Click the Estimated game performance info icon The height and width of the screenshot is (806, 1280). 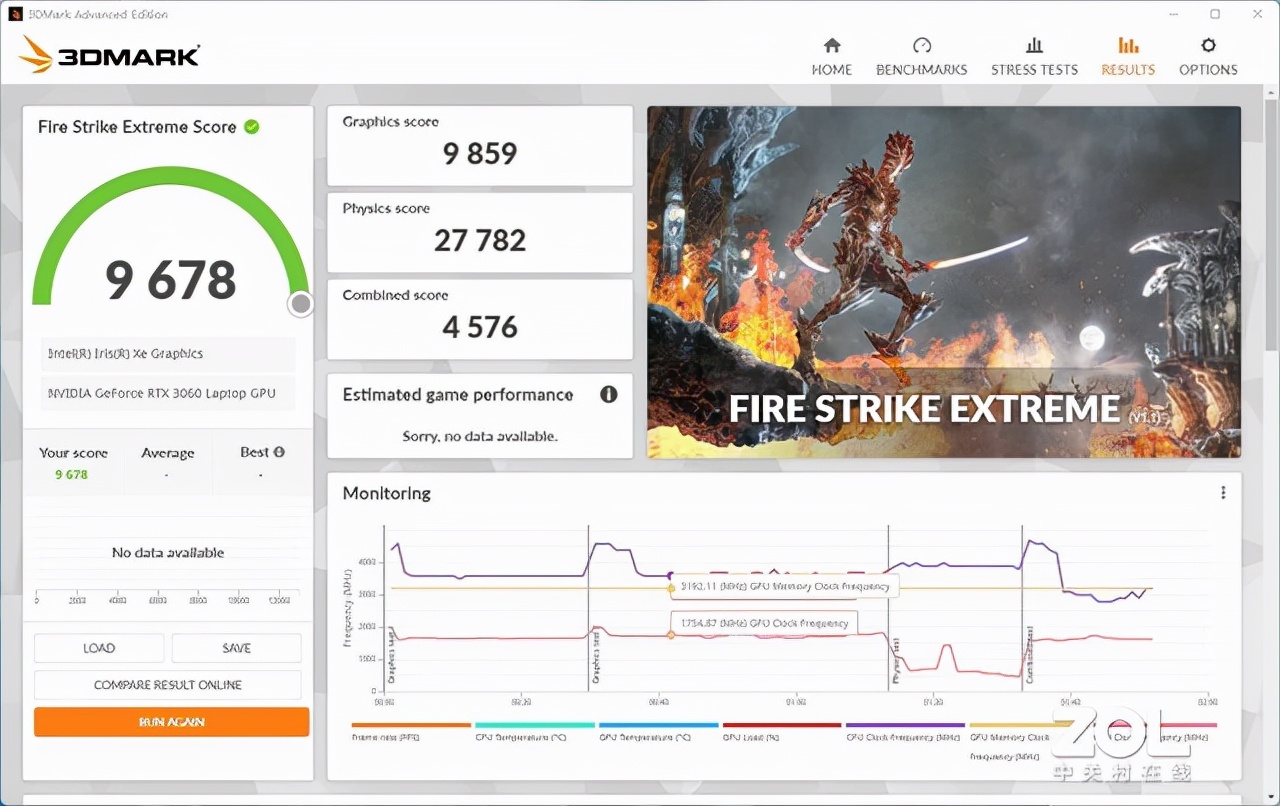(x=608, y=394)
